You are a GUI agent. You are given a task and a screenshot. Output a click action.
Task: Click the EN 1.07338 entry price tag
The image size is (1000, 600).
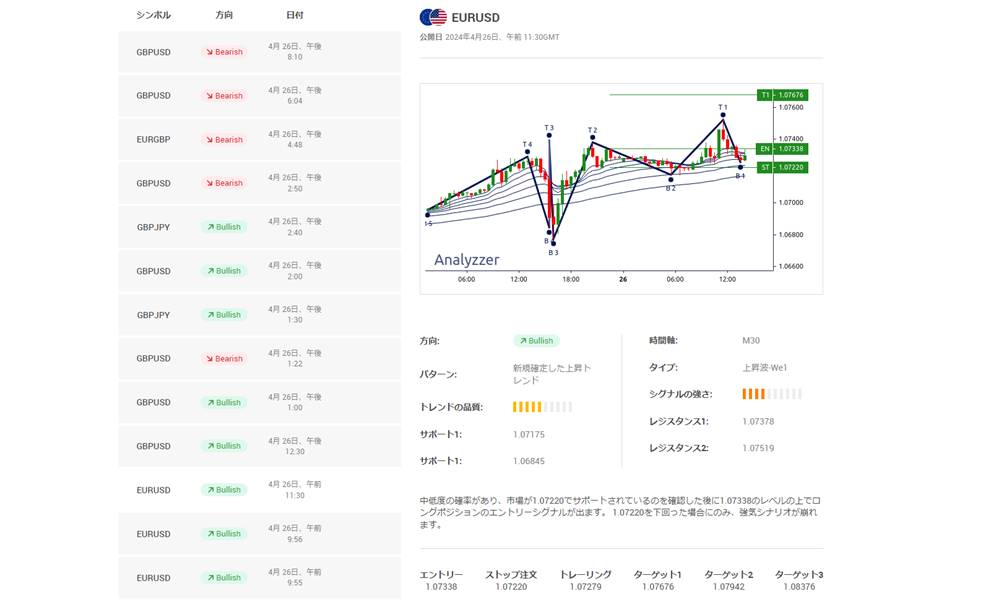(x=782, y=149)
